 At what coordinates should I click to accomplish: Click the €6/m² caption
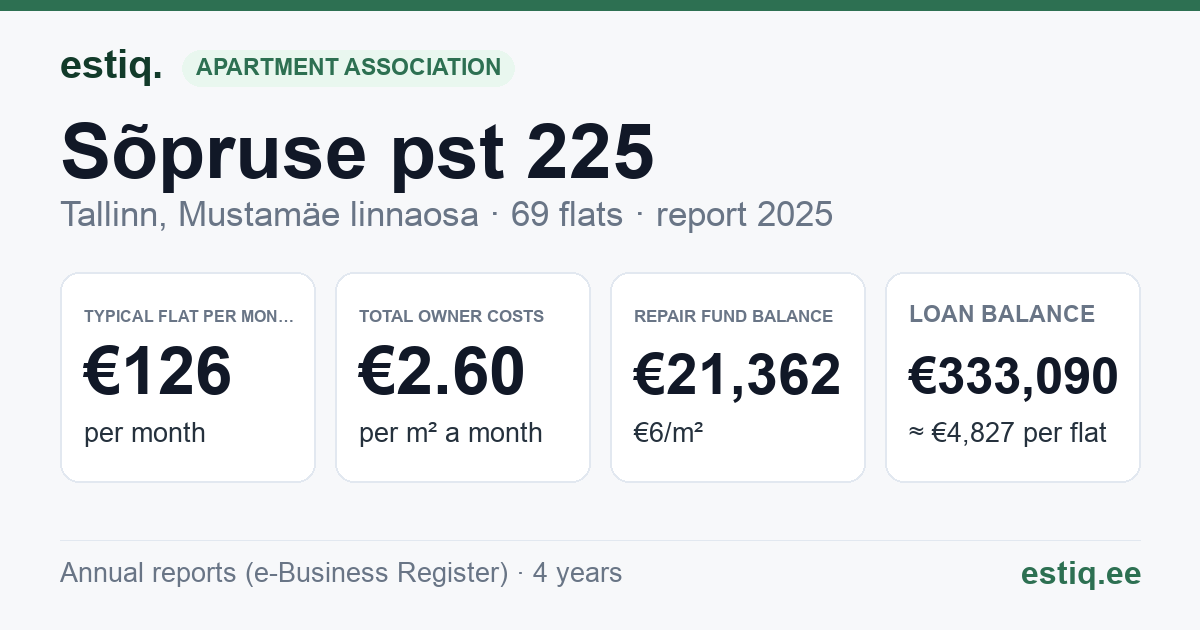tap(668, 433)
